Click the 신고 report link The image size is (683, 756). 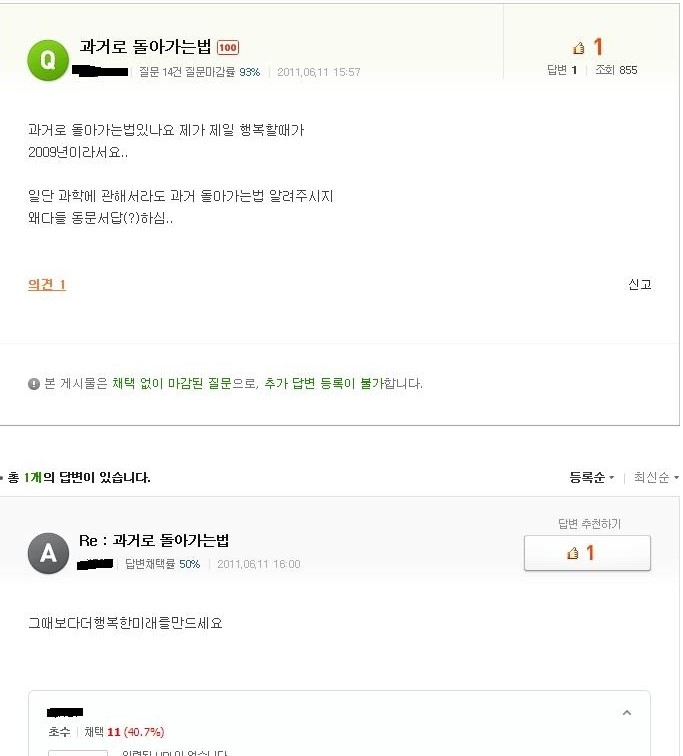639,285
